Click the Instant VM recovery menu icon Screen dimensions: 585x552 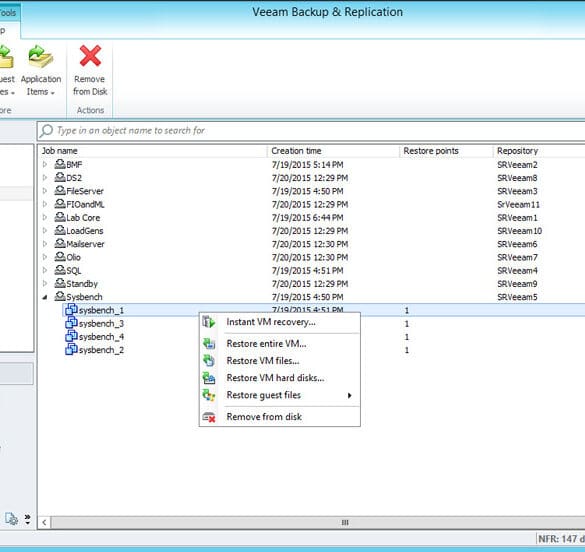coord(209,322)
